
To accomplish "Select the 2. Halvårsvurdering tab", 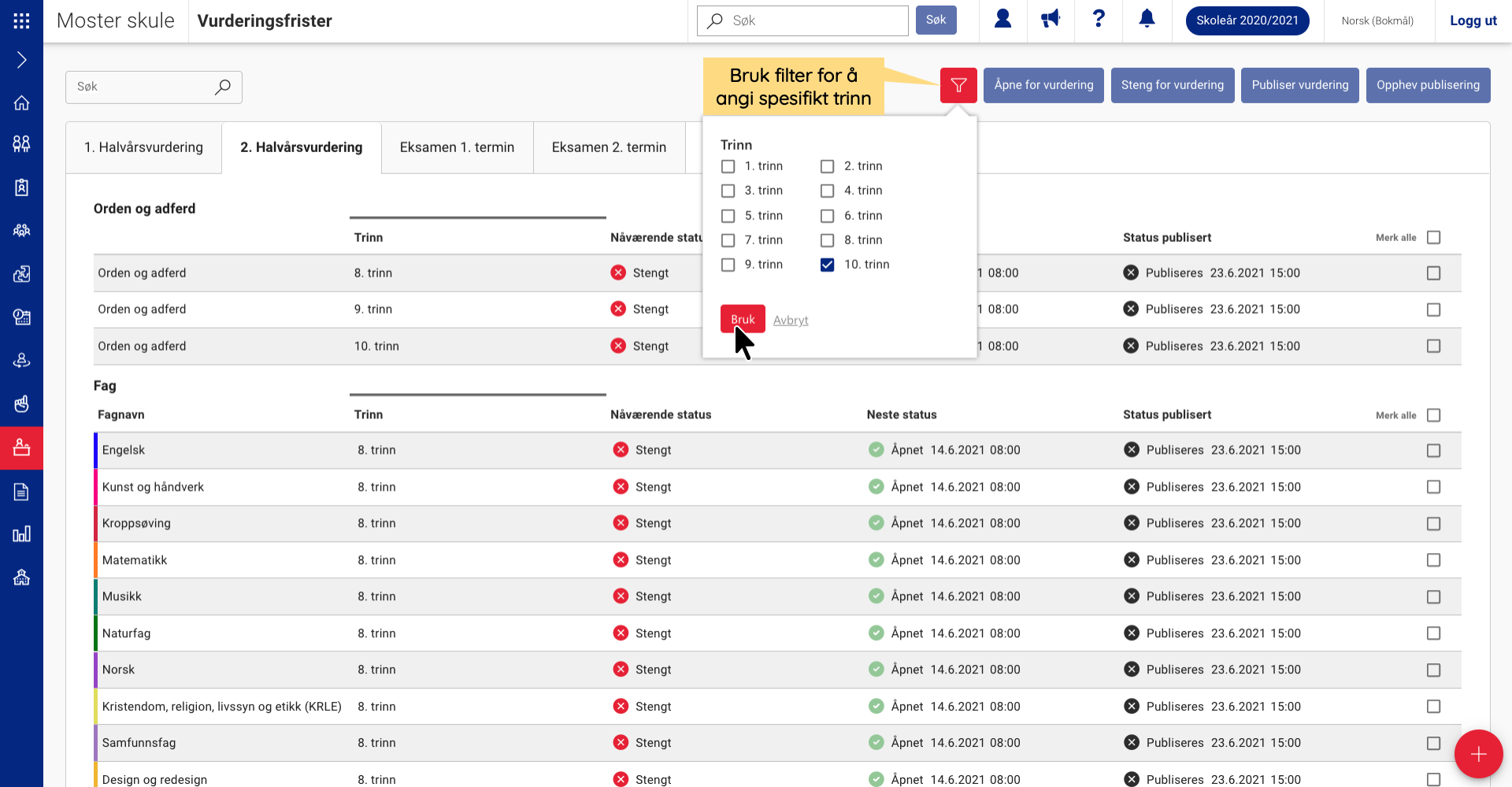I will coord(302,147).
